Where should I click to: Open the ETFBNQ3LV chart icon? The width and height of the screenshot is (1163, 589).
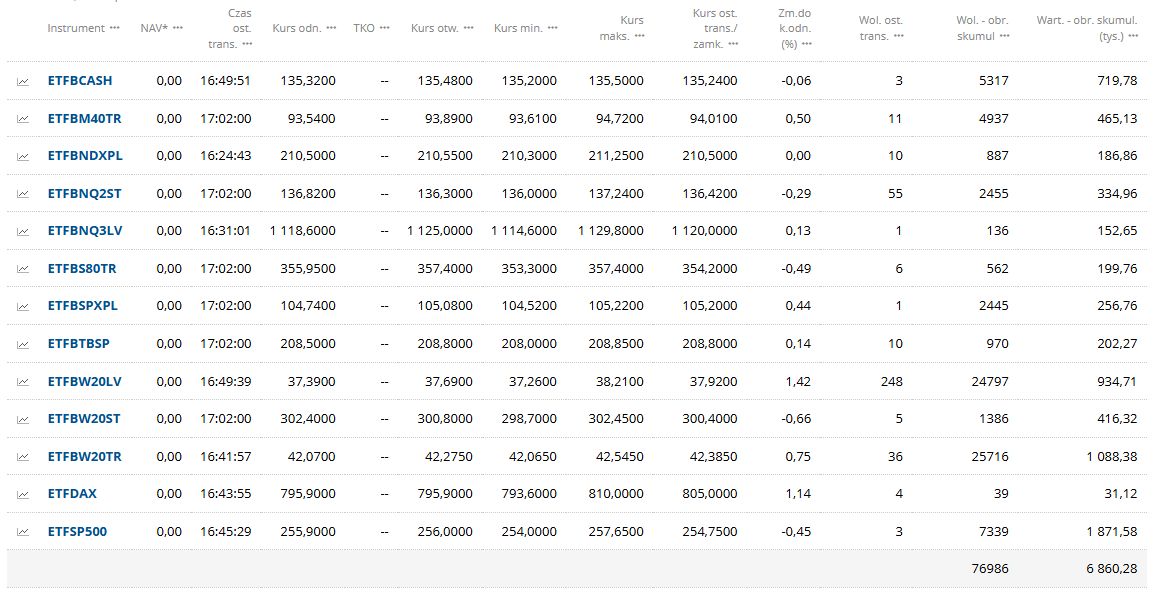23,231
